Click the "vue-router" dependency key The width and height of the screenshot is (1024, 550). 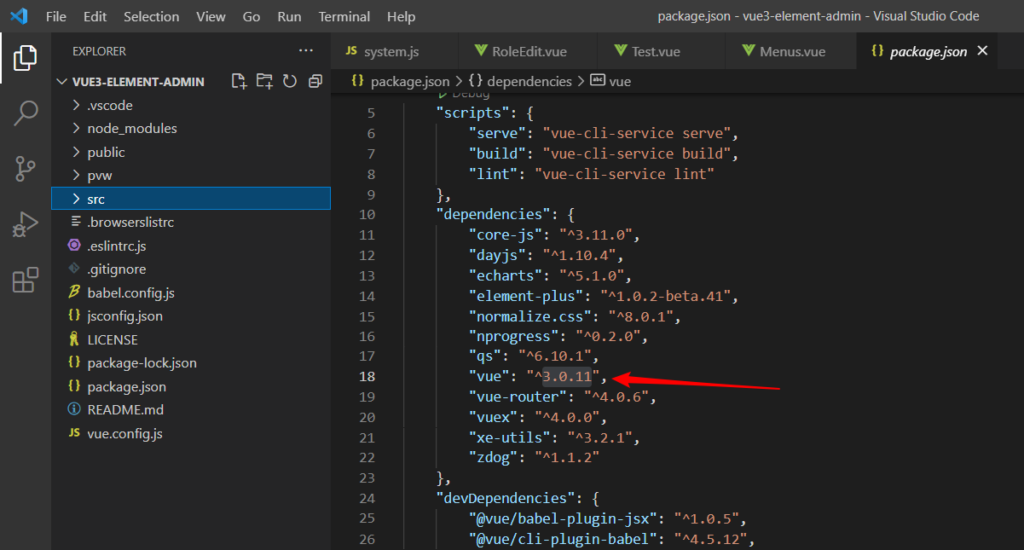[518, 397]
